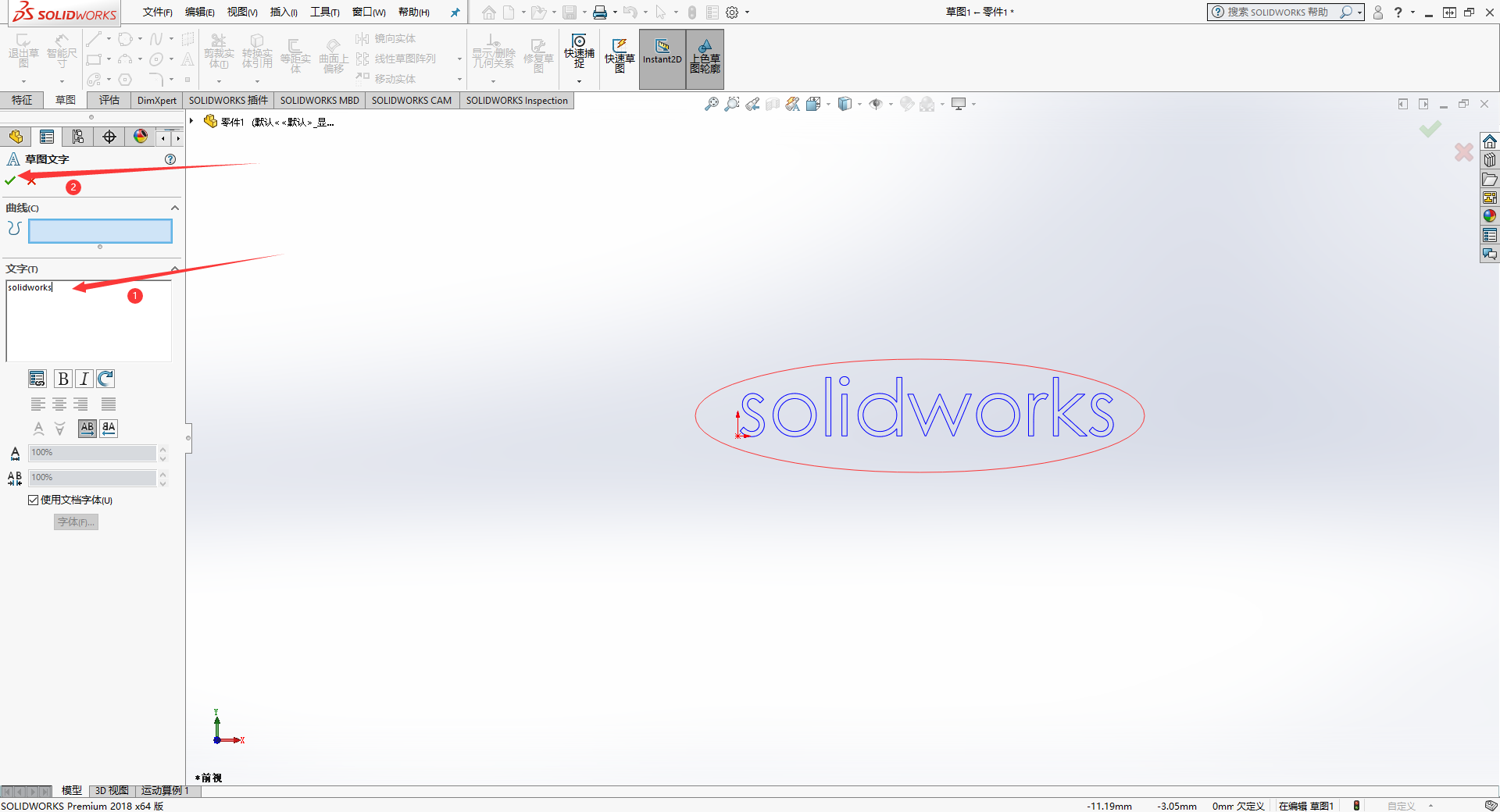
Task: Toggle Bold text formatting
Action: (x=63, y=379)
